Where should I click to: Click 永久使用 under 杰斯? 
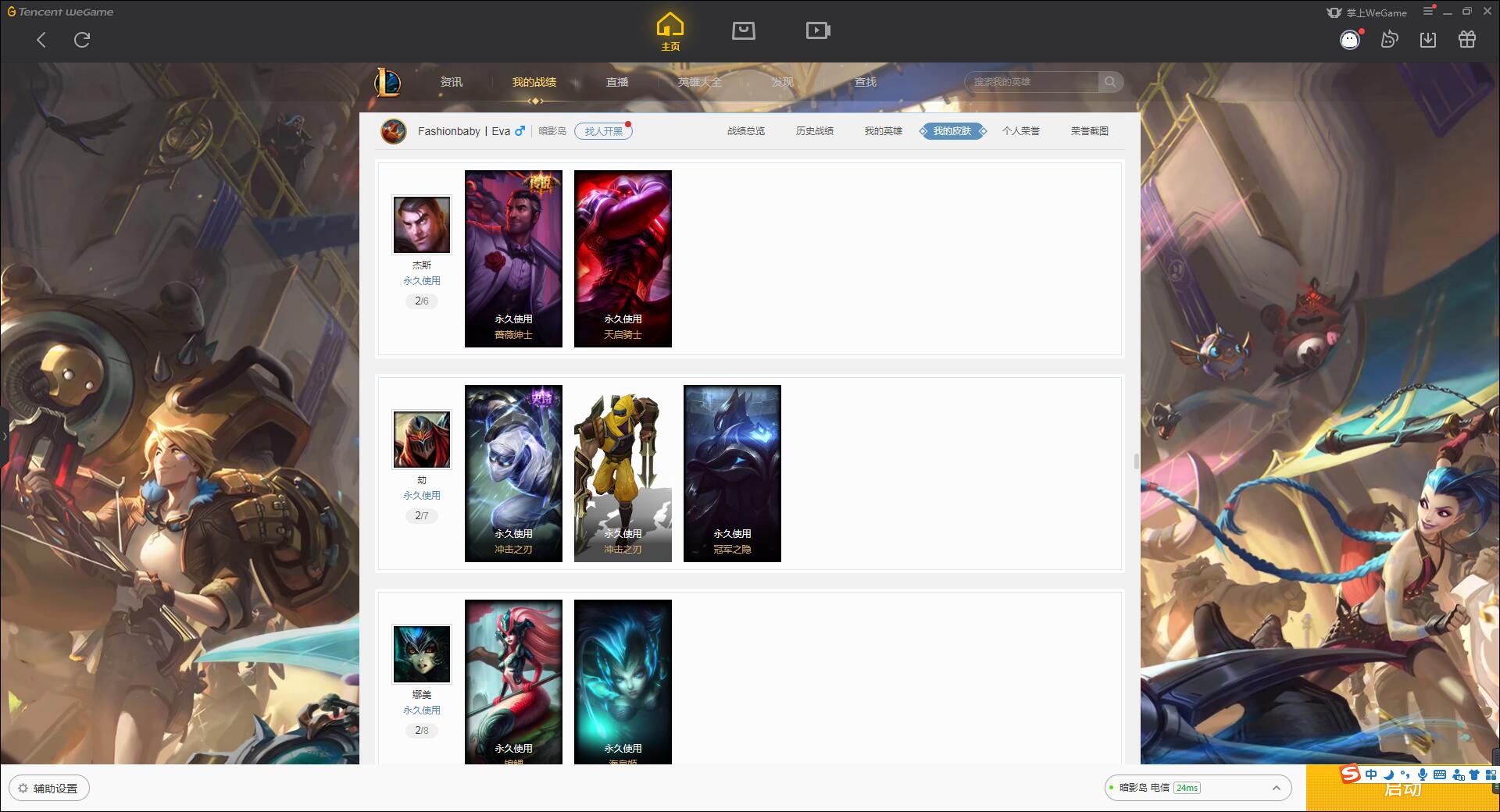click(x=422, y=280)
